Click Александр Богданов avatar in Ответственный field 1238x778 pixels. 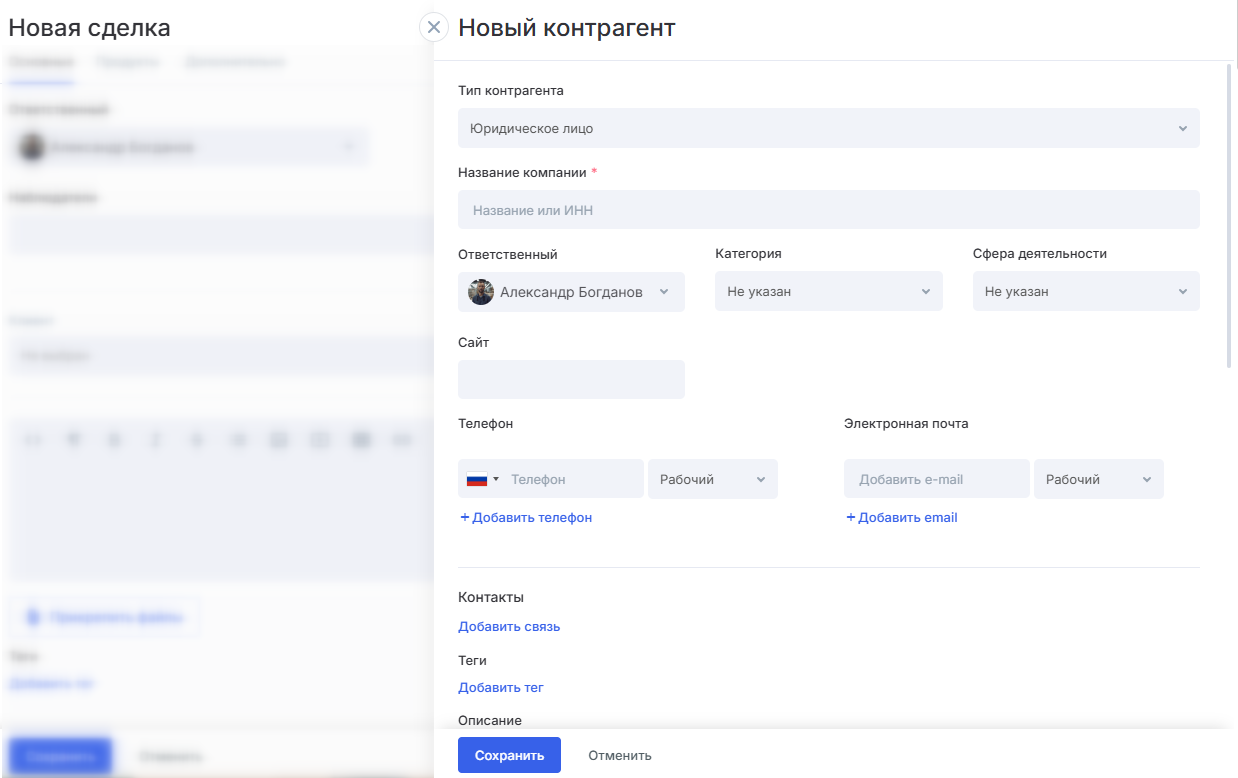tap(481, 292)
